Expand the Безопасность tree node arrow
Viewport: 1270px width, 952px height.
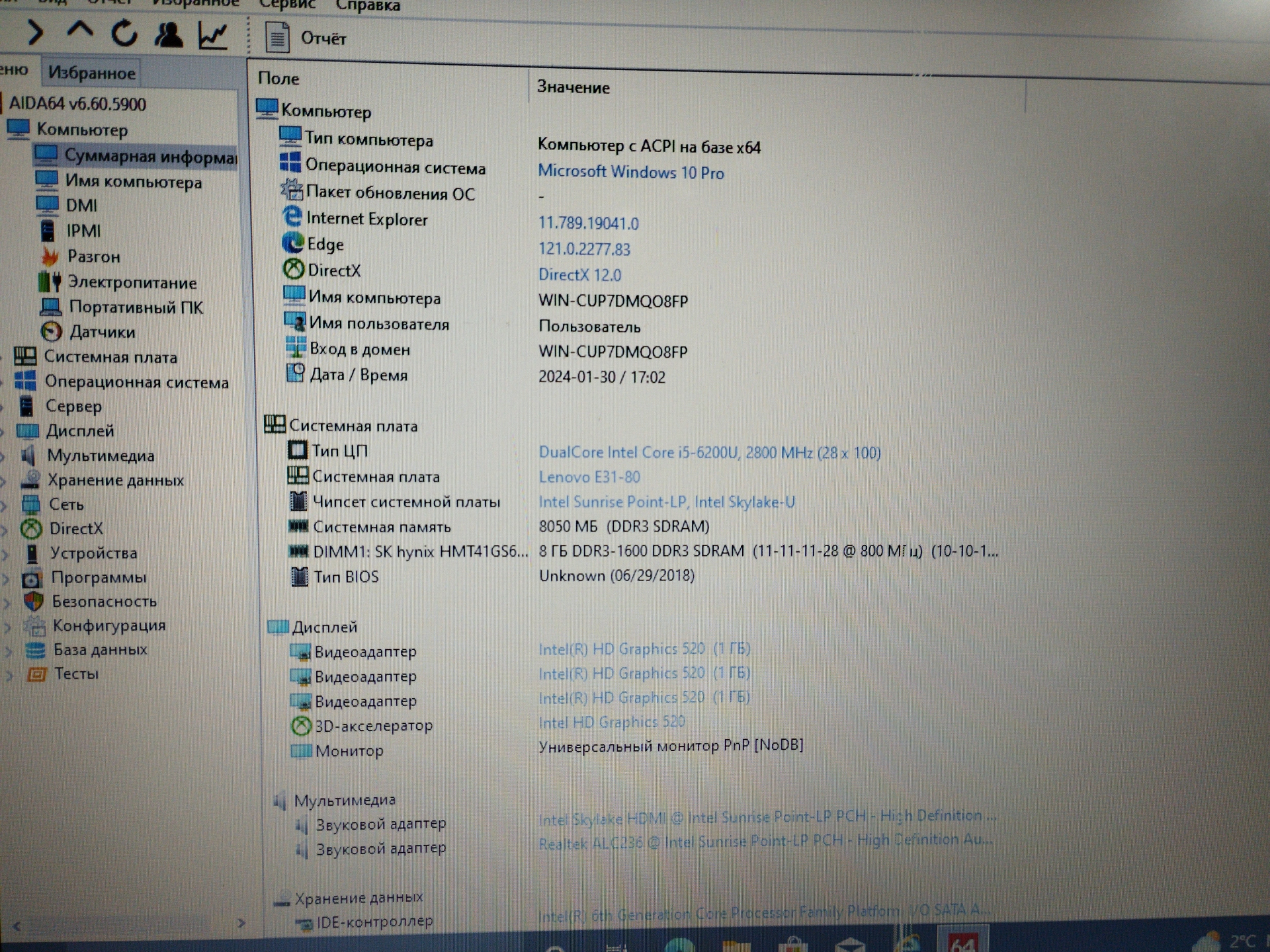point(7,603)
